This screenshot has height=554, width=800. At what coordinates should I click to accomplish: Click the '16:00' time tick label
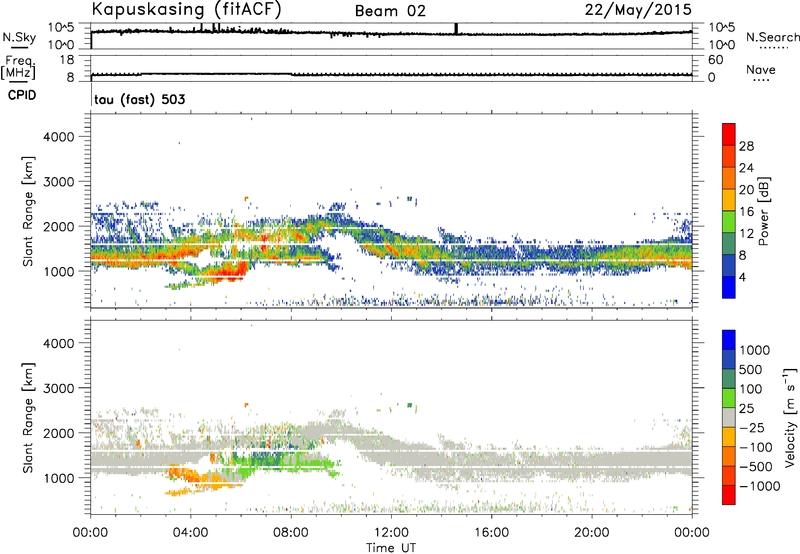tap(491, 533)
